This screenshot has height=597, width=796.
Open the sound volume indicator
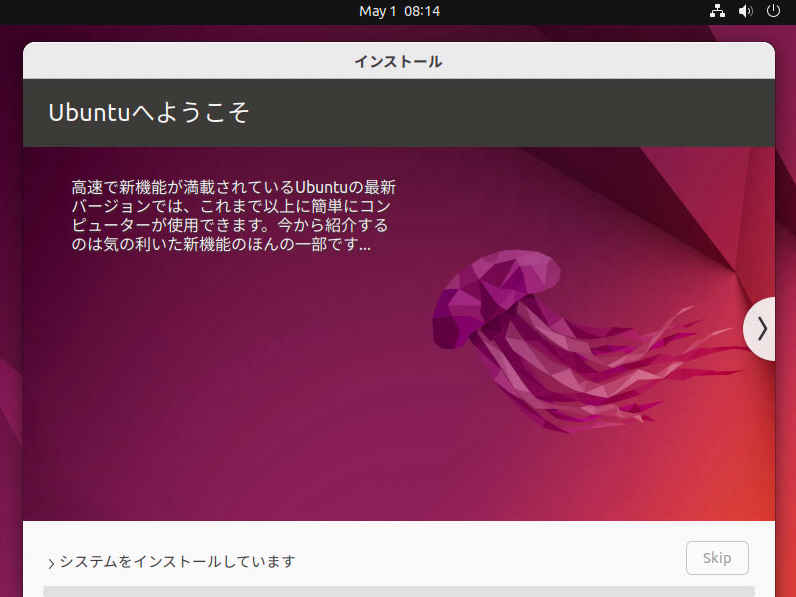point(745,11)
